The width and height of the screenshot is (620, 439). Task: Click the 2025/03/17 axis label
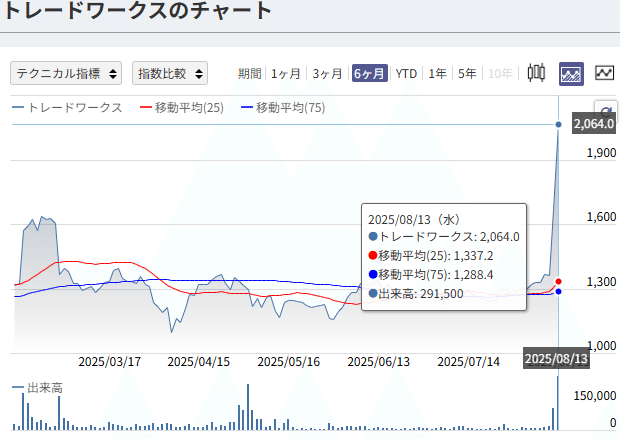(x=110, y=361)
